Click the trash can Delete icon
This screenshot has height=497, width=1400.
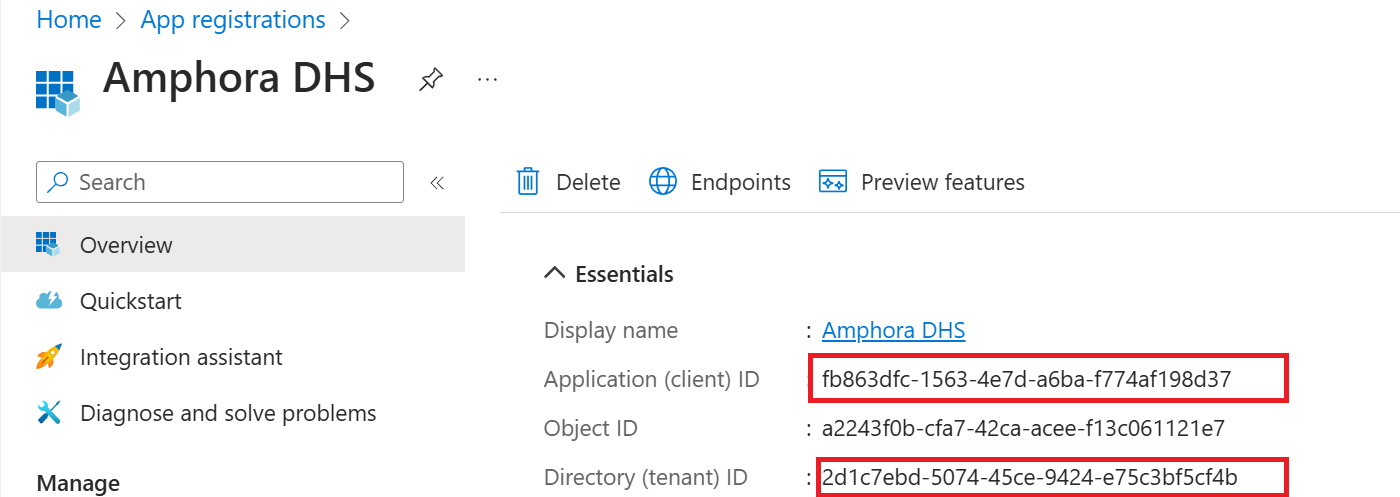[x=528, y=182]
